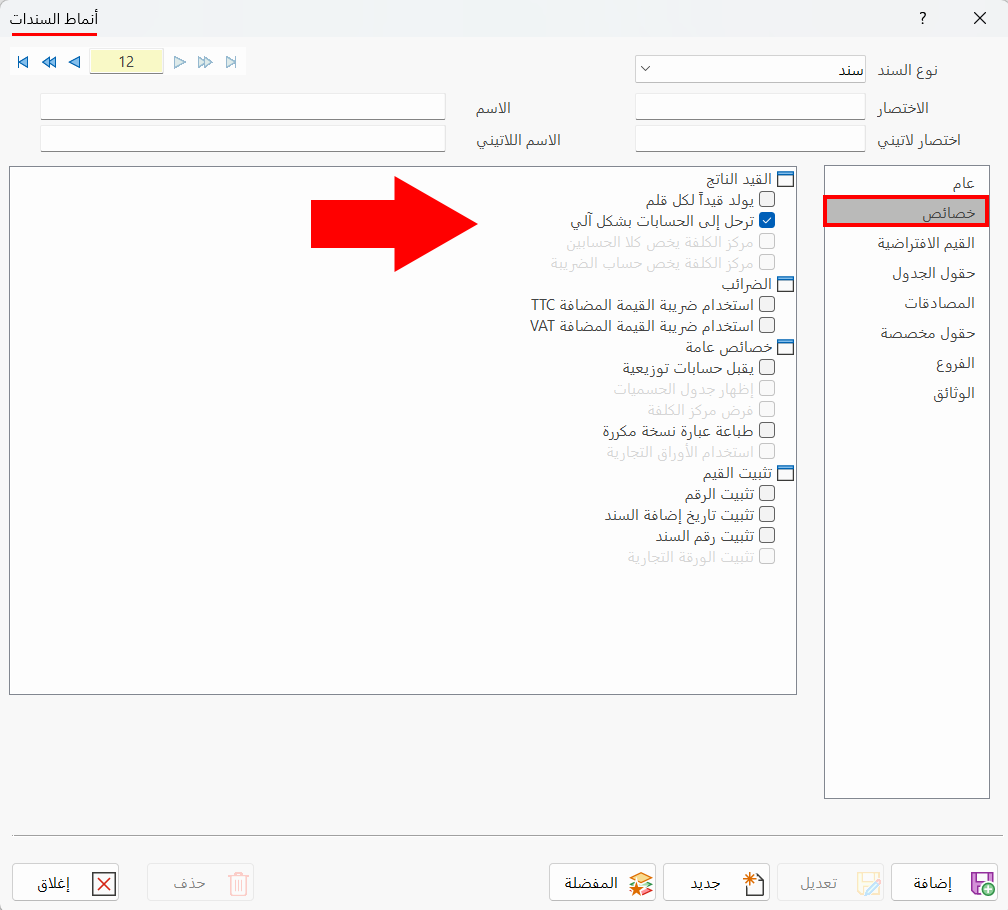Focus the الاسم اللاتيني input field

tap(243, 139)
